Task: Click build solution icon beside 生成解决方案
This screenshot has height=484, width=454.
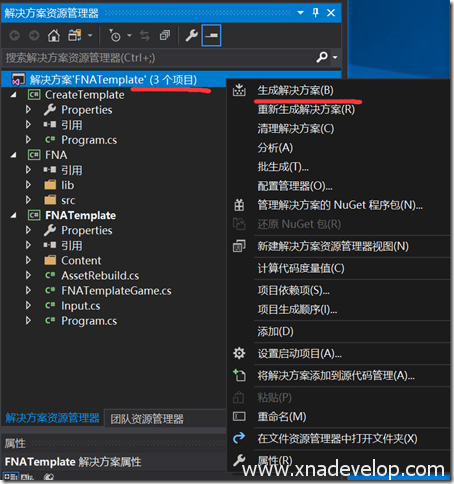Action: tap(239, 90)
